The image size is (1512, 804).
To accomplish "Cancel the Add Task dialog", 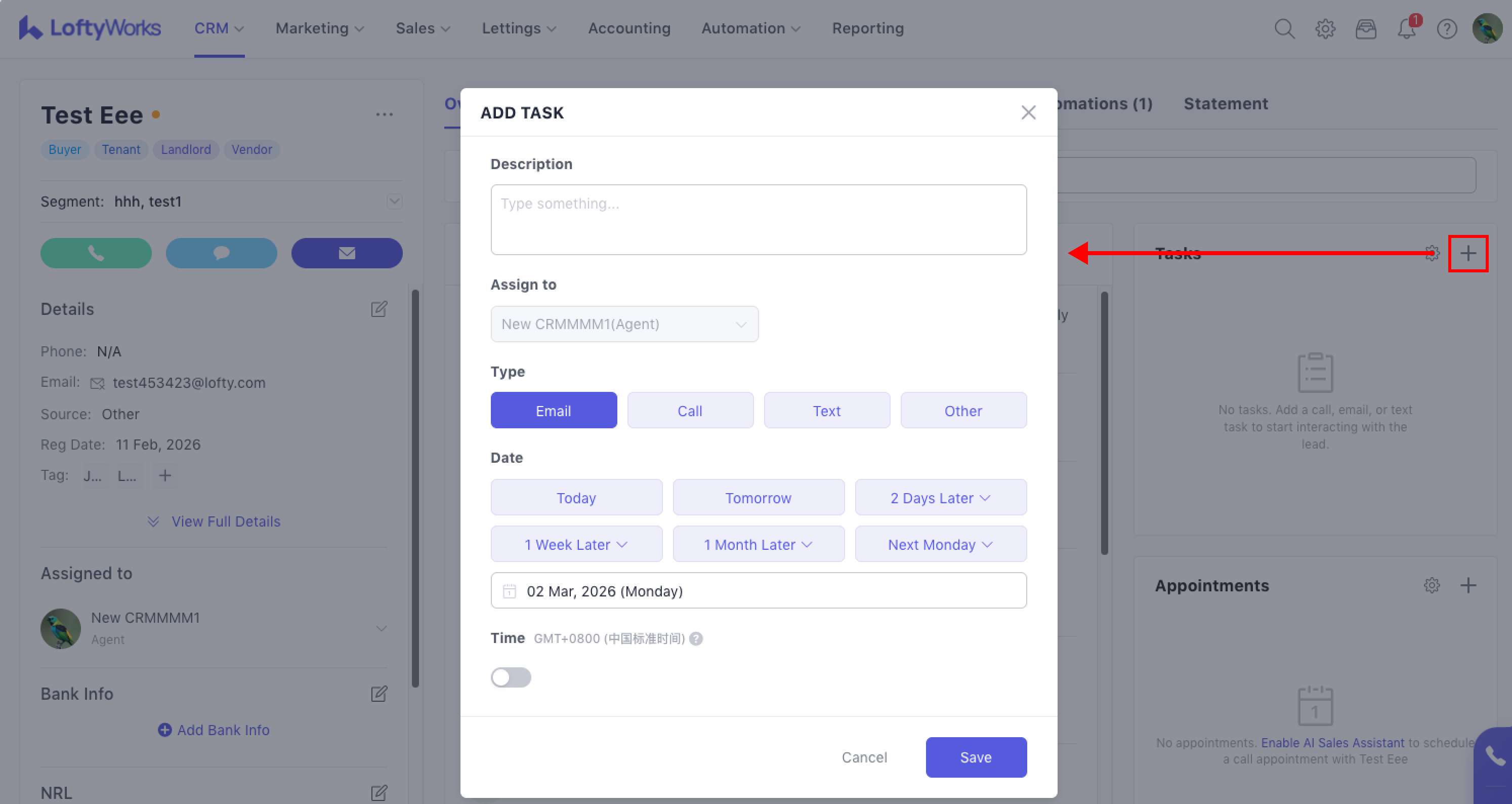I will 864,757.
